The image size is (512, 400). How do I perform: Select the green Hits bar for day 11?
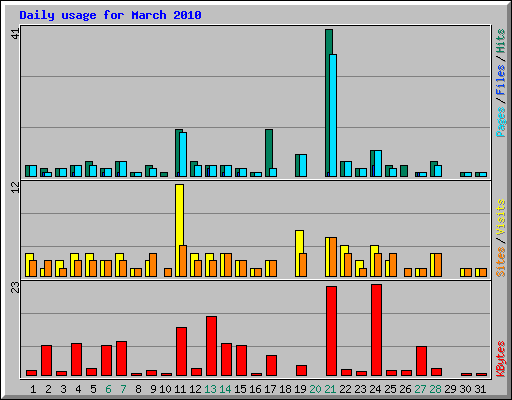click(178, 153)
